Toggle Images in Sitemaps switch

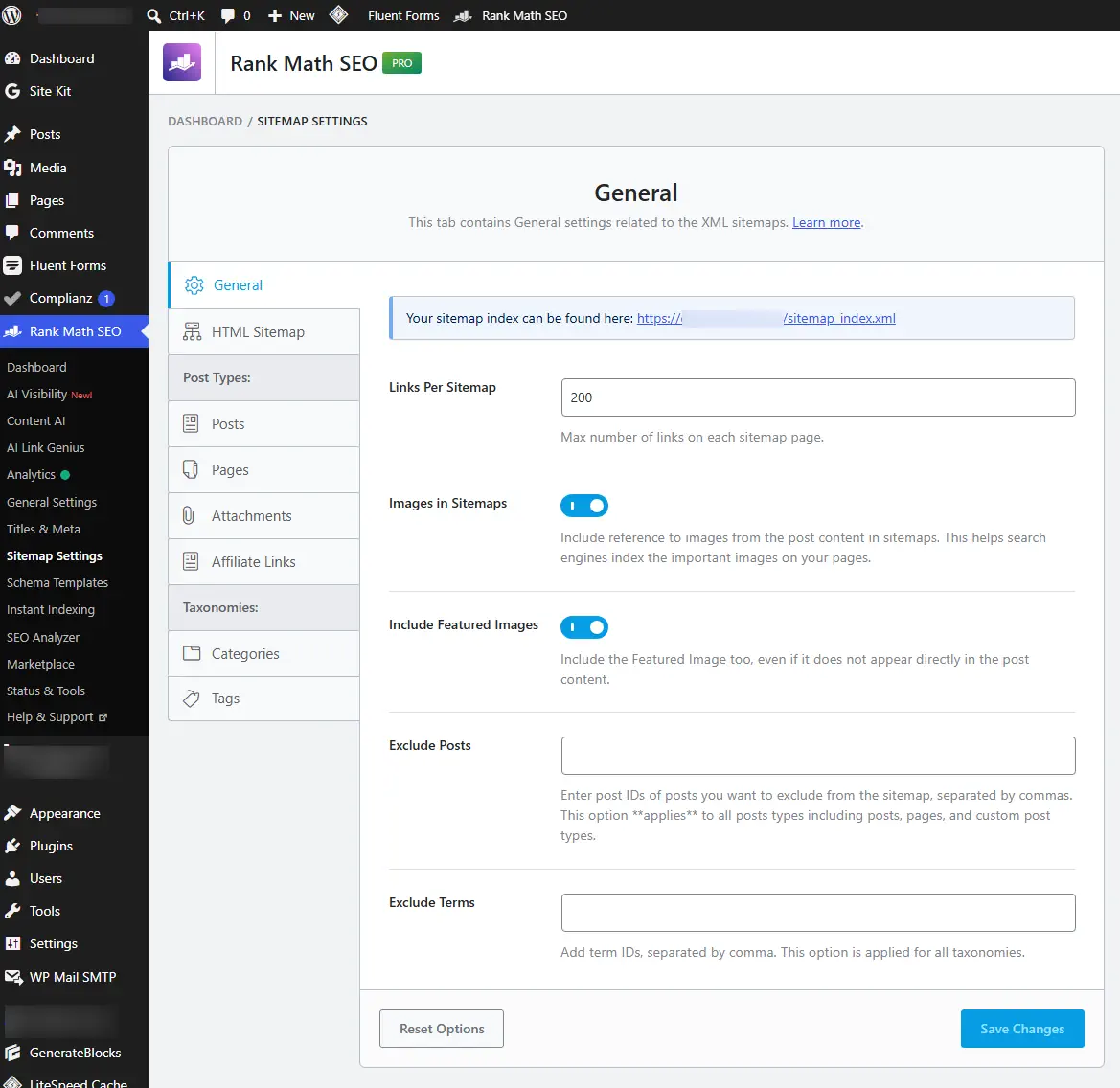coord(584,506)
